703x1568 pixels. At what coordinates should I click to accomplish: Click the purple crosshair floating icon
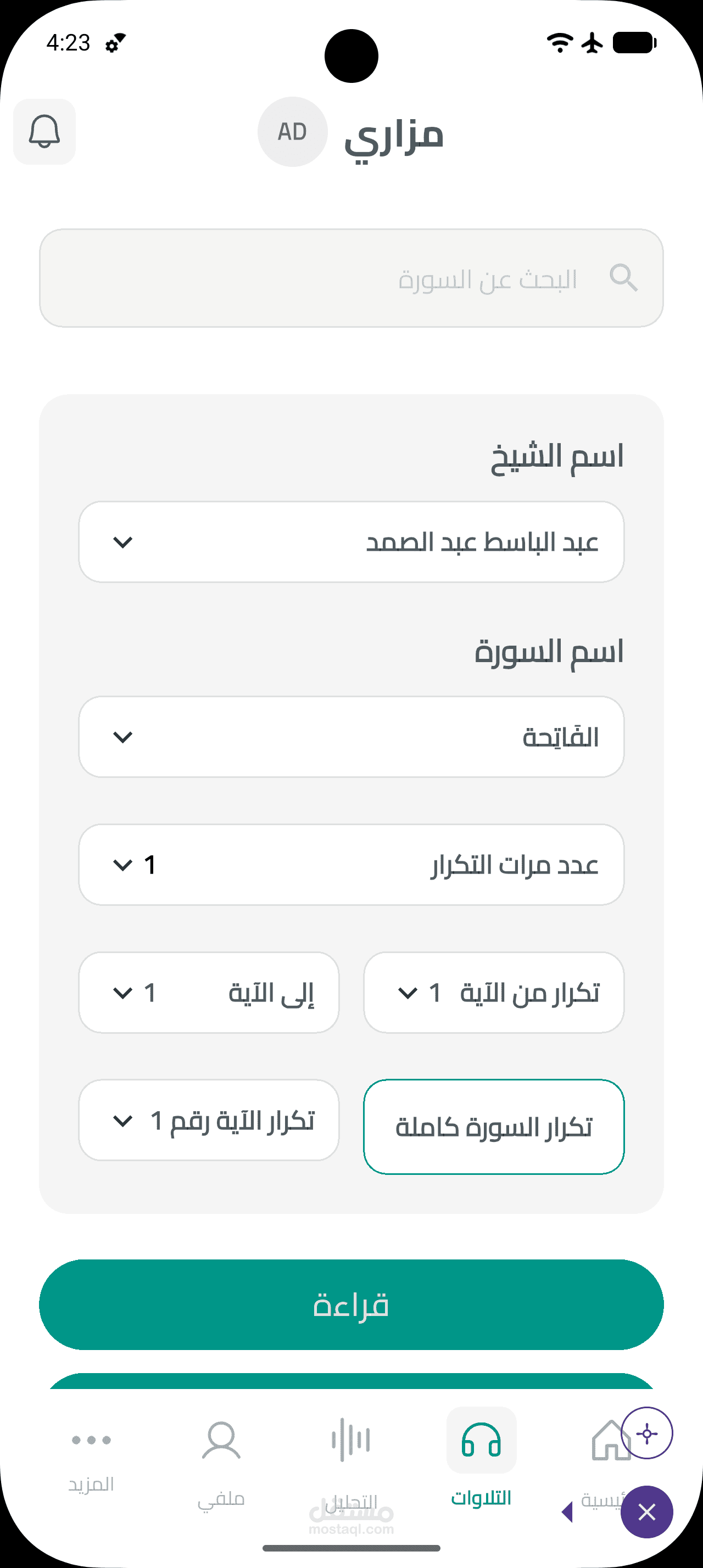coord(646,1433)
